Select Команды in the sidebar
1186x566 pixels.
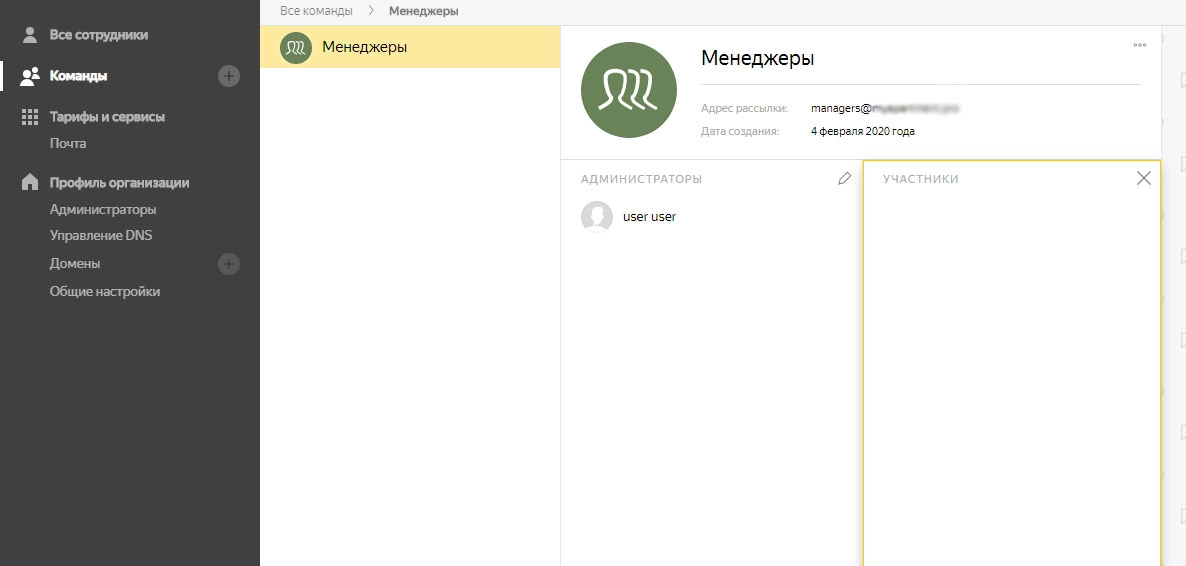pyautogui.click(x=79, y=76)
